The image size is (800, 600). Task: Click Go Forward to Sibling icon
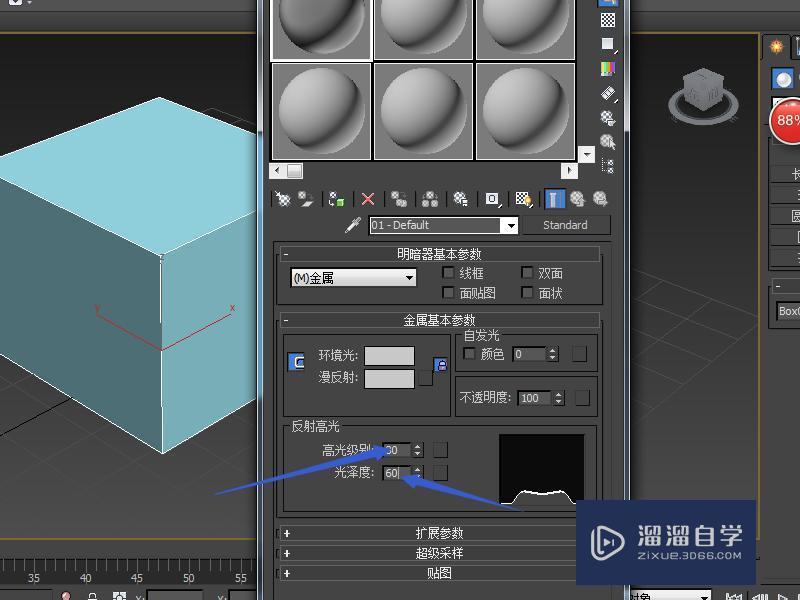(x=601, y=198)
